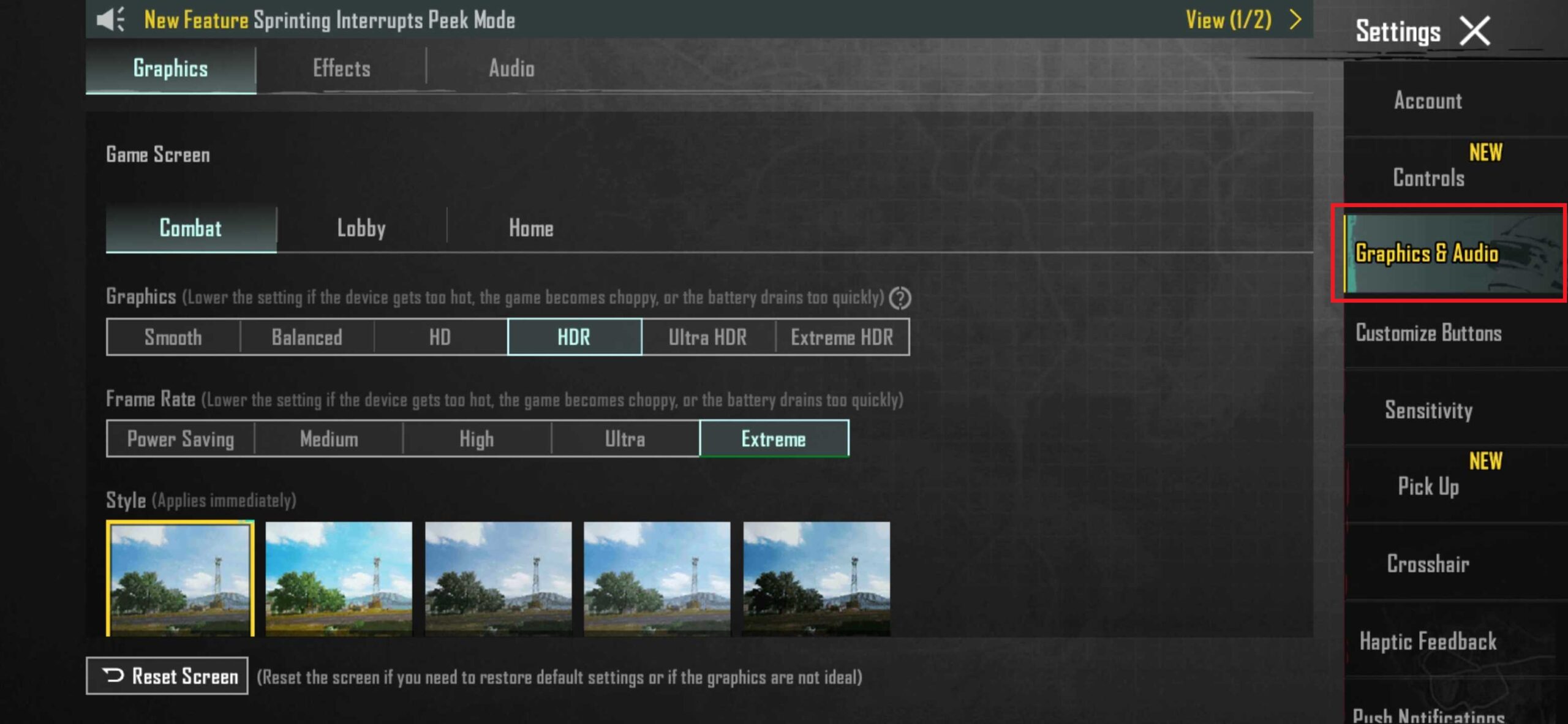The height and width of the screenshot is (724, 1568).
Task: Set frame rate to Power Saving
Action: (x=181, y=439)
